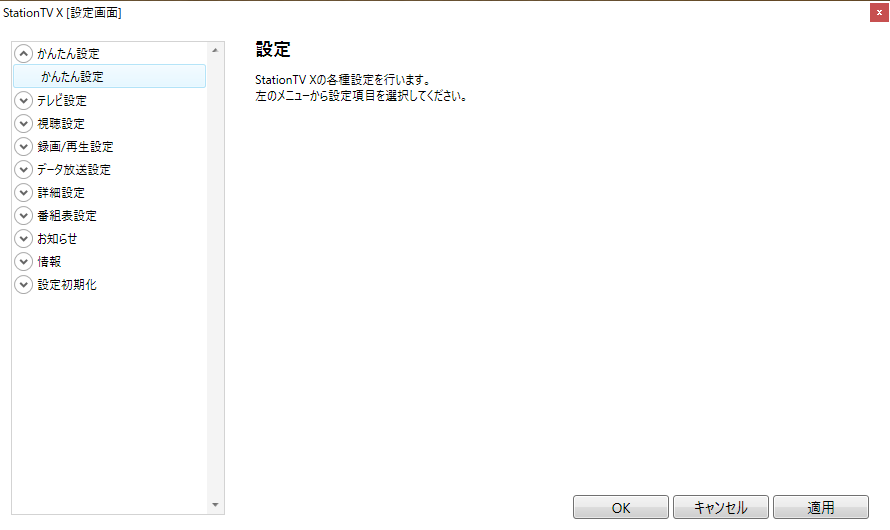
Task: Open the 視聴設定 menu label
Action: pyautogui.click(x=61, y=123)
